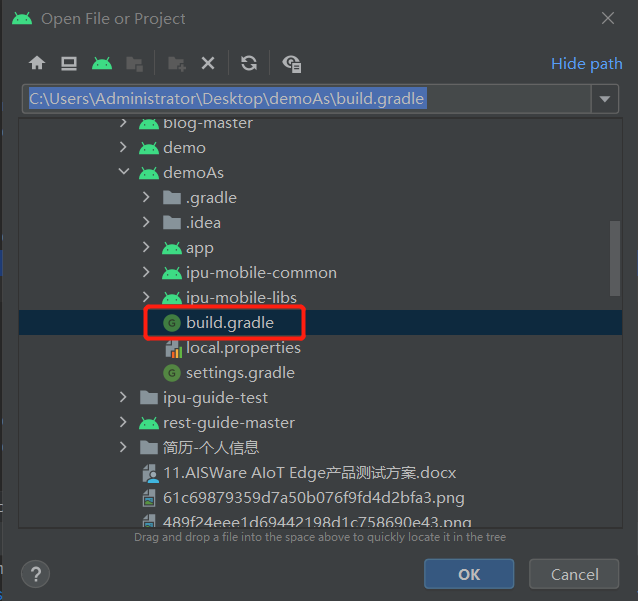Click the Android project directory toolbar icon
This screenshot has height=601, width=638.
(101, 63)
